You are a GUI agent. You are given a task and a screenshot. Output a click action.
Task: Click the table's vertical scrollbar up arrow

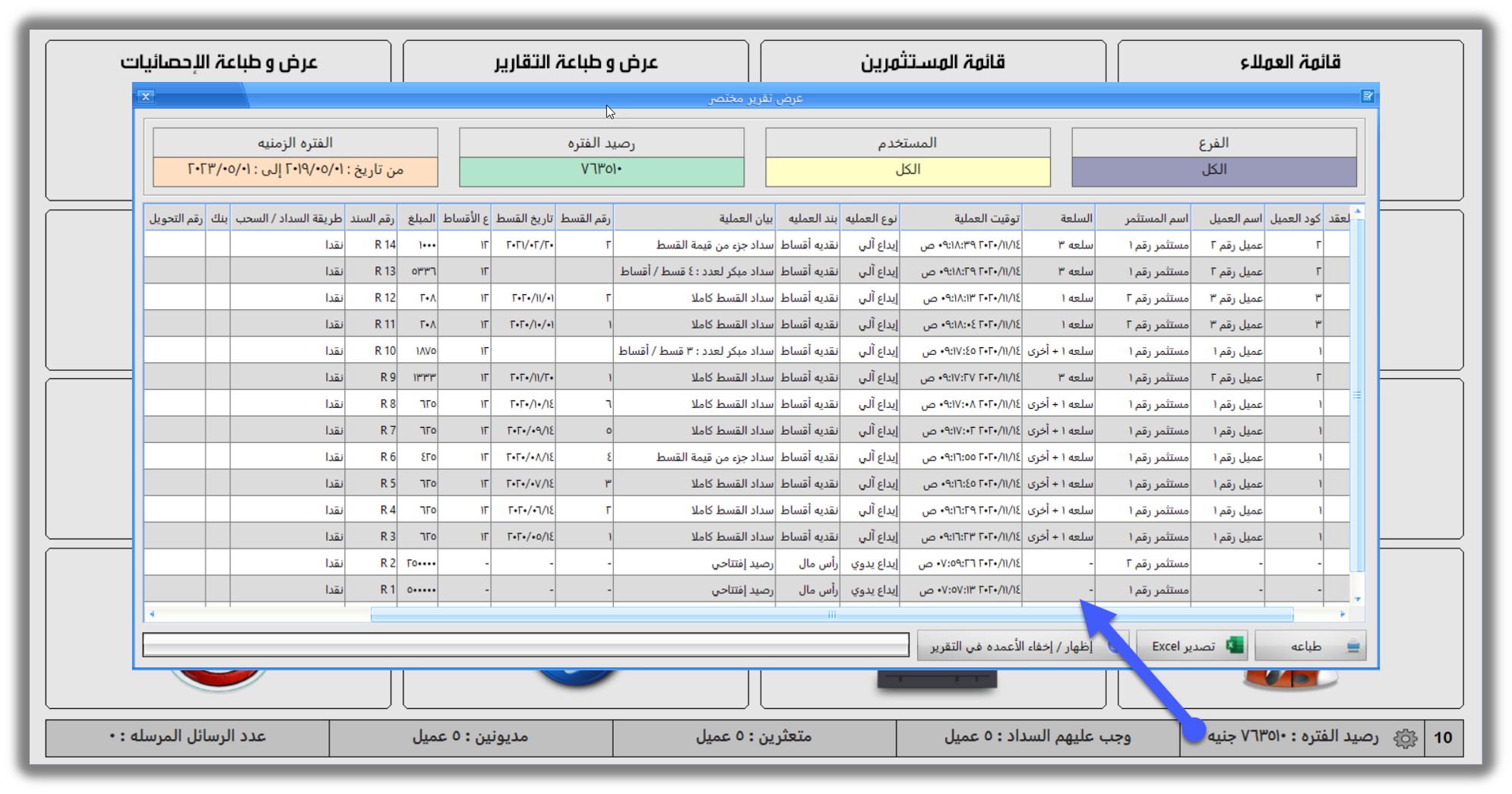pos(1357,211)
